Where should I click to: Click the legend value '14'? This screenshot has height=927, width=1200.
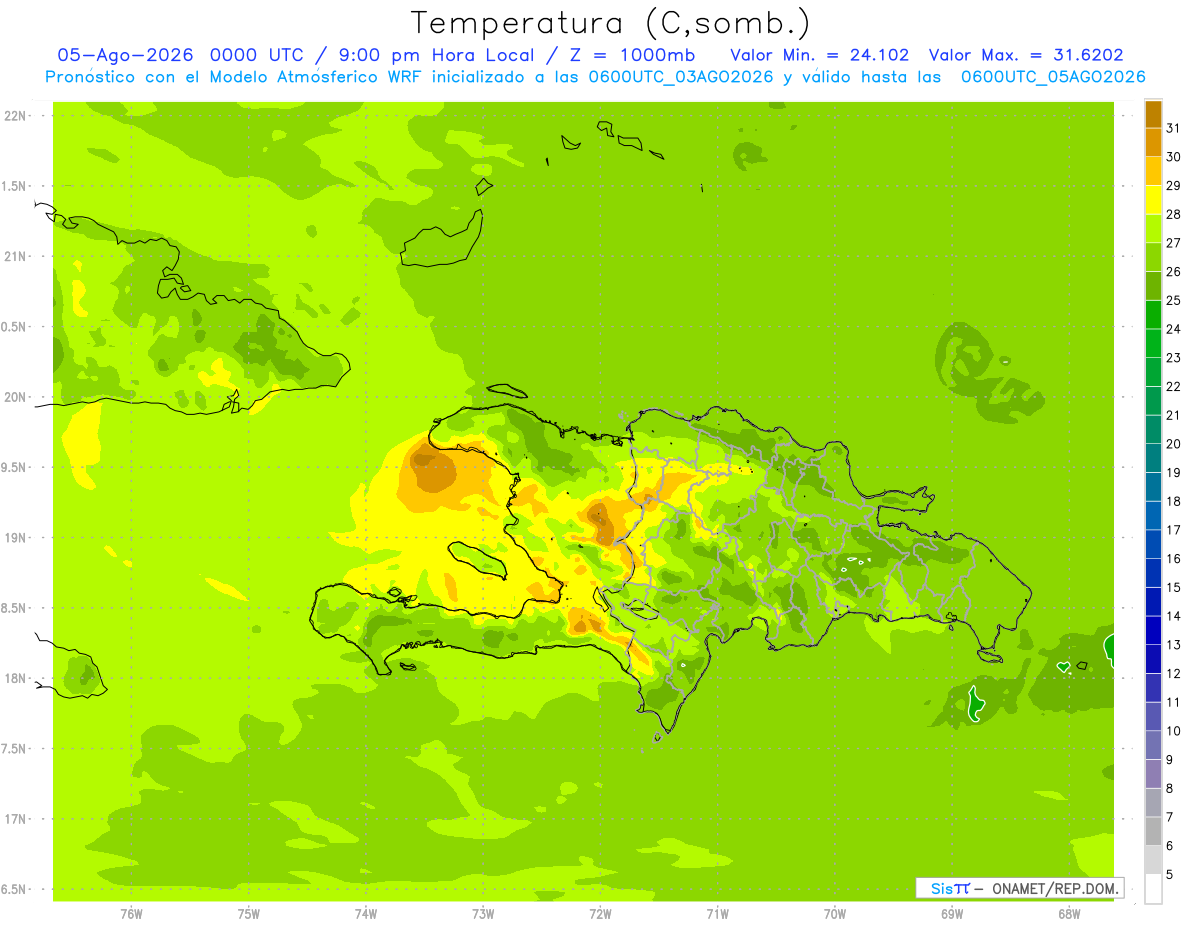coord(1173,616)
